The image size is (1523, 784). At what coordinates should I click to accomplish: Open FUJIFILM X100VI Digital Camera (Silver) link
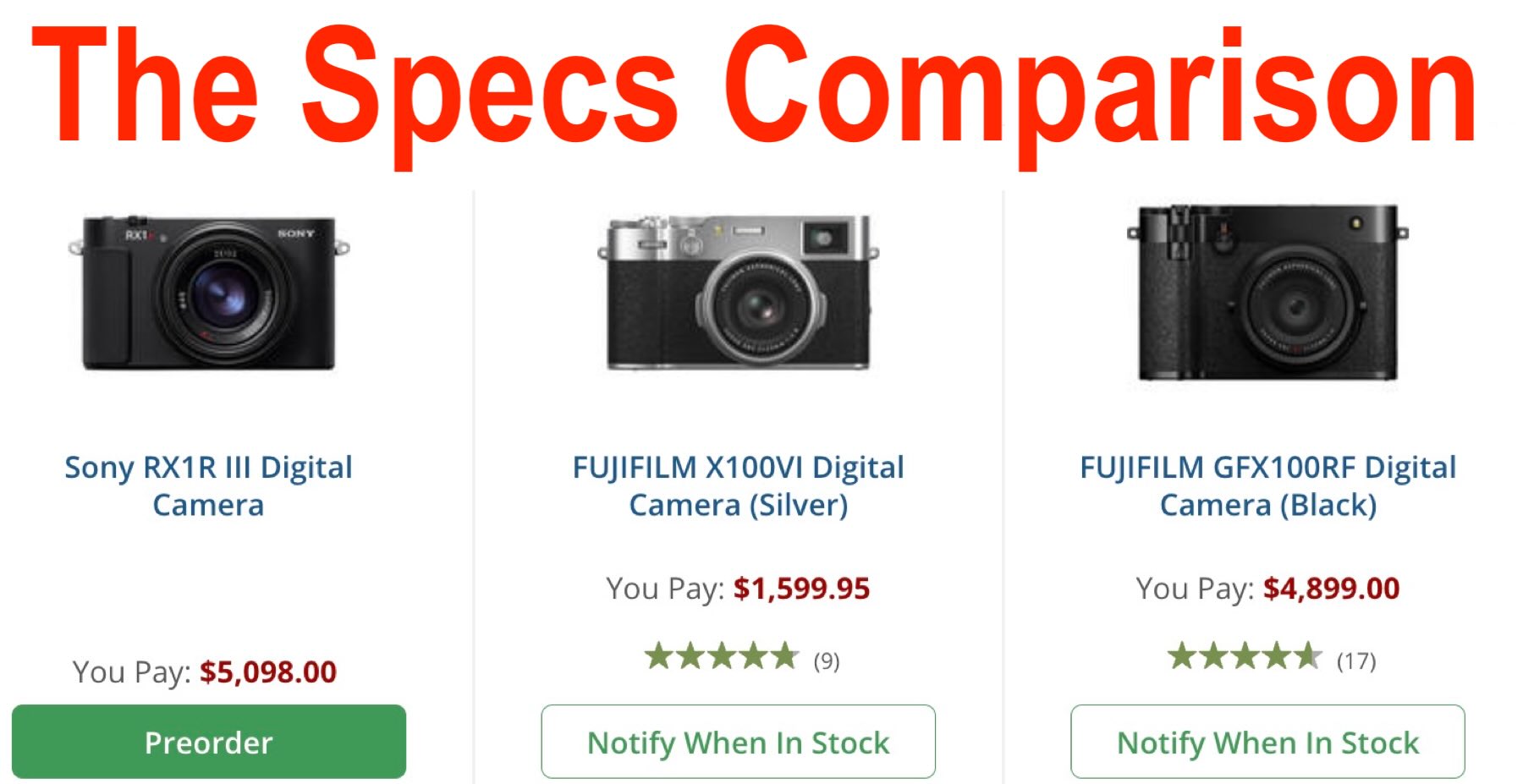[x=738, y=485]
